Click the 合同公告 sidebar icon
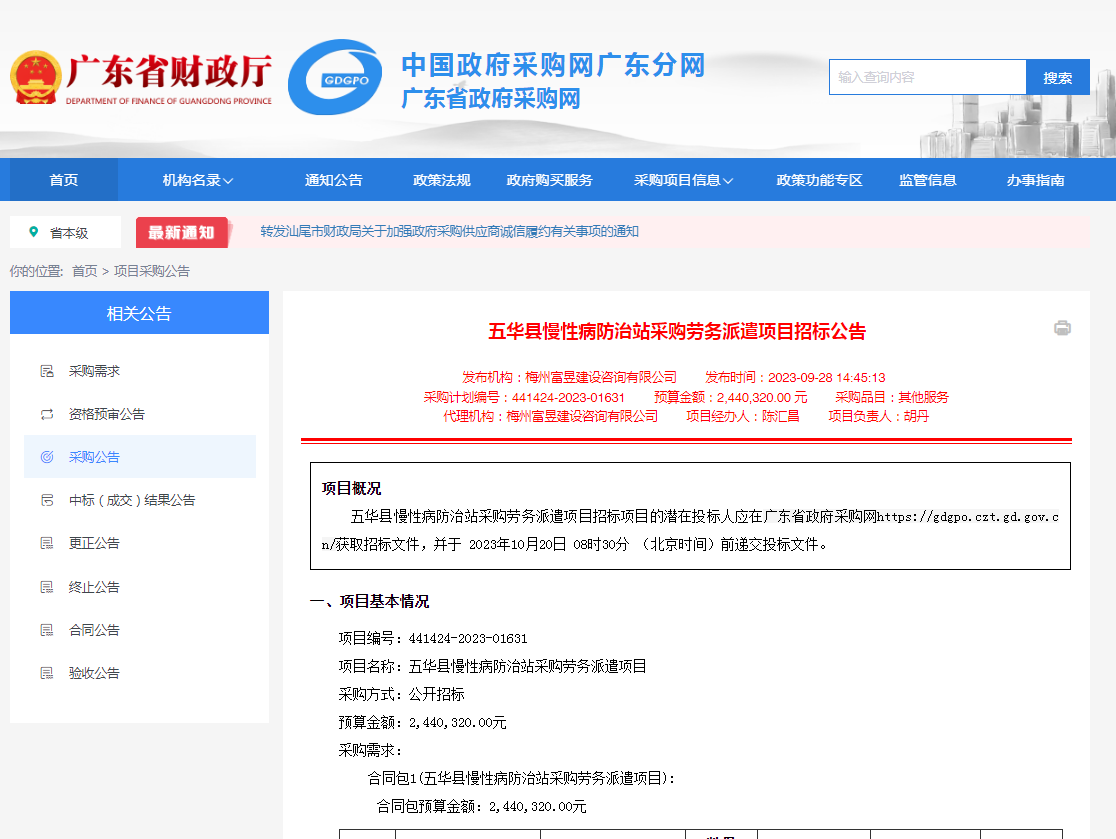 click(47, 629)
